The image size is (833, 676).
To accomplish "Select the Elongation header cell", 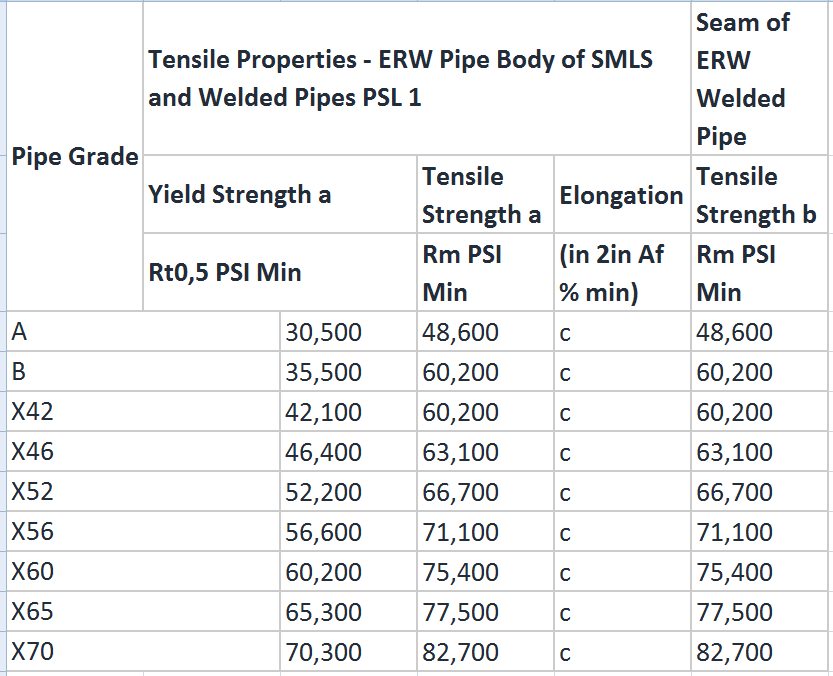I will coord(622,194).
